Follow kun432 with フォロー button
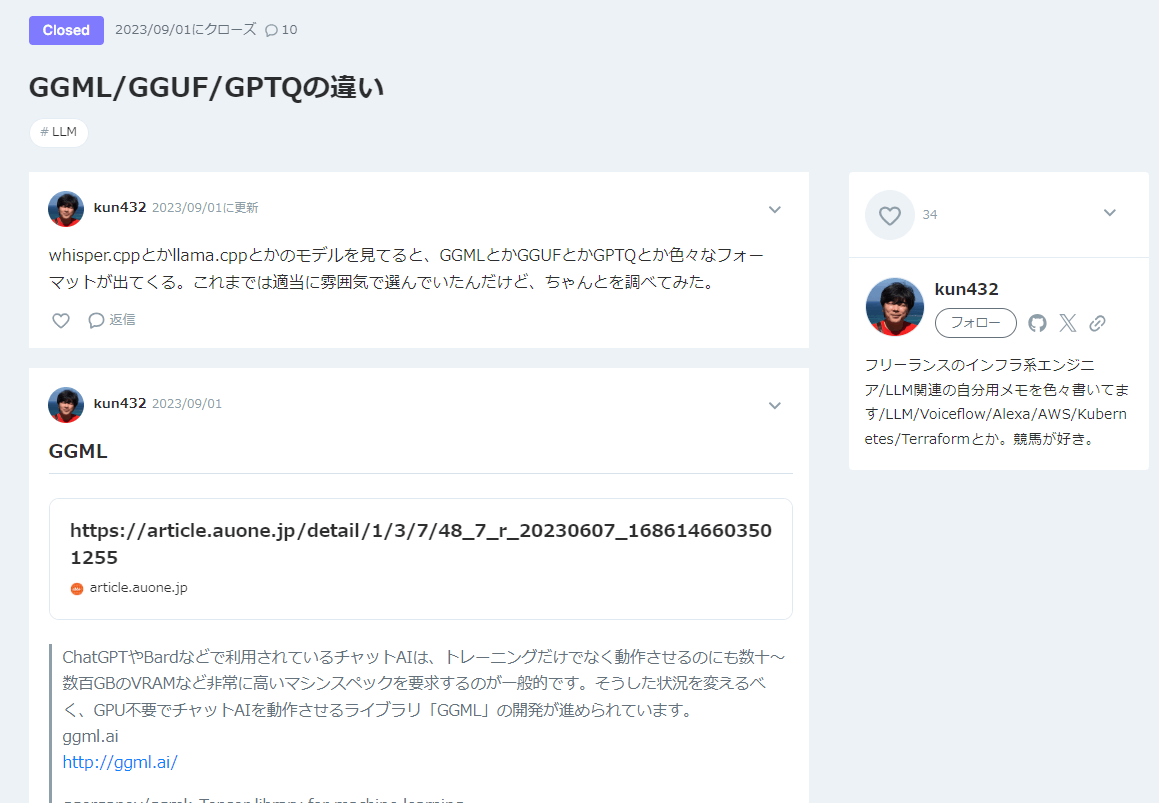 click(x=976, y=323)
